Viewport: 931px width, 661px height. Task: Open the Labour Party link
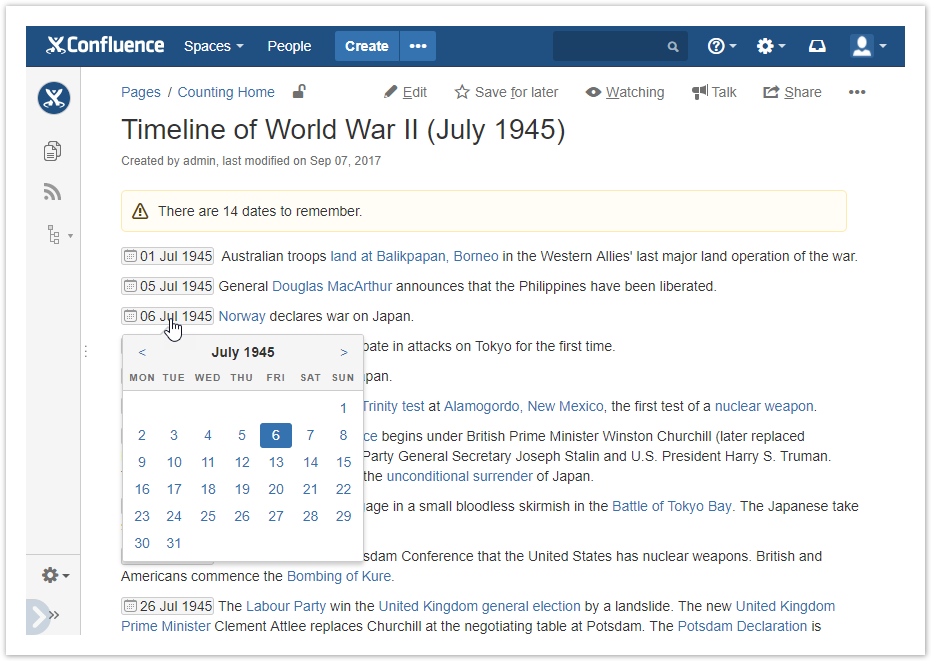286,606
